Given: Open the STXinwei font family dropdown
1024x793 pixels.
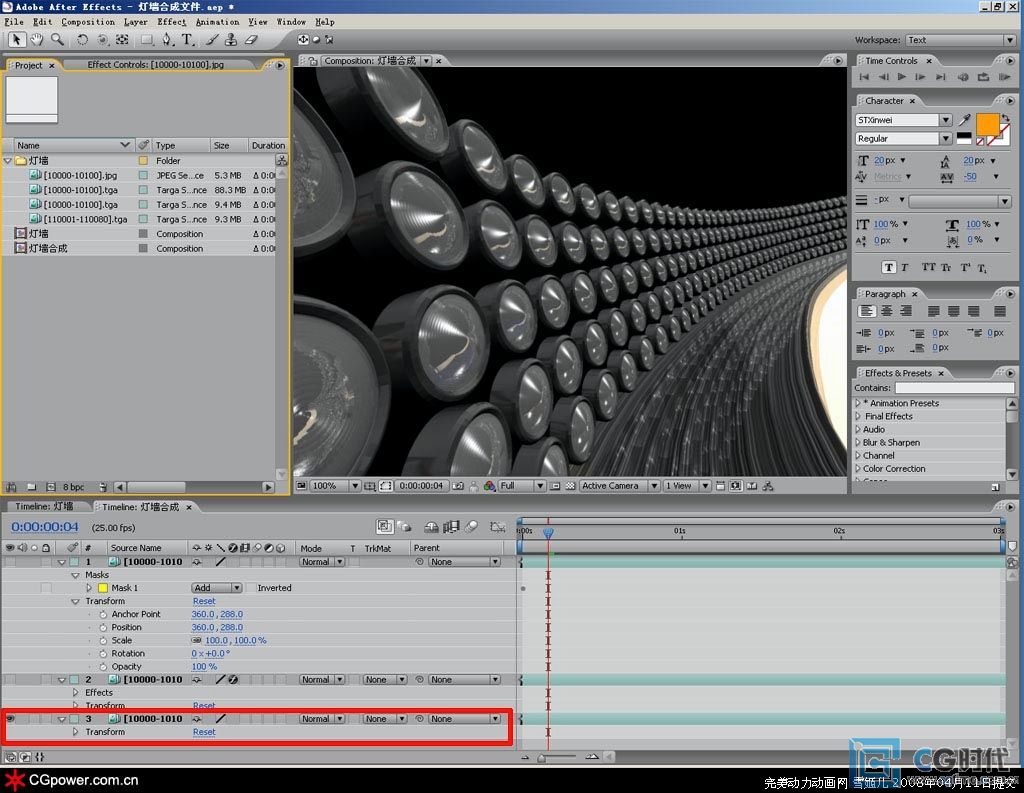Looking at the screenshot, I should [x=946, y=120].
